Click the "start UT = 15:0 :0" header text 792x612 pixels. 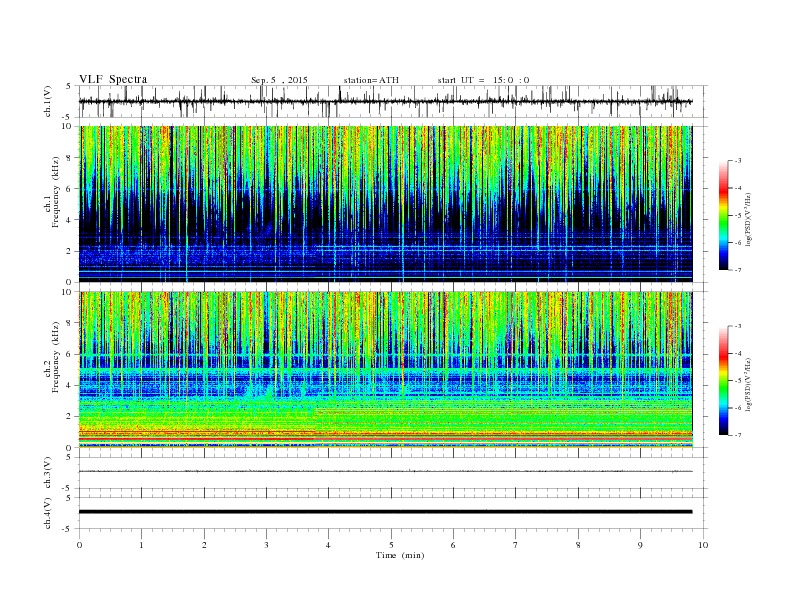point(483,80)
